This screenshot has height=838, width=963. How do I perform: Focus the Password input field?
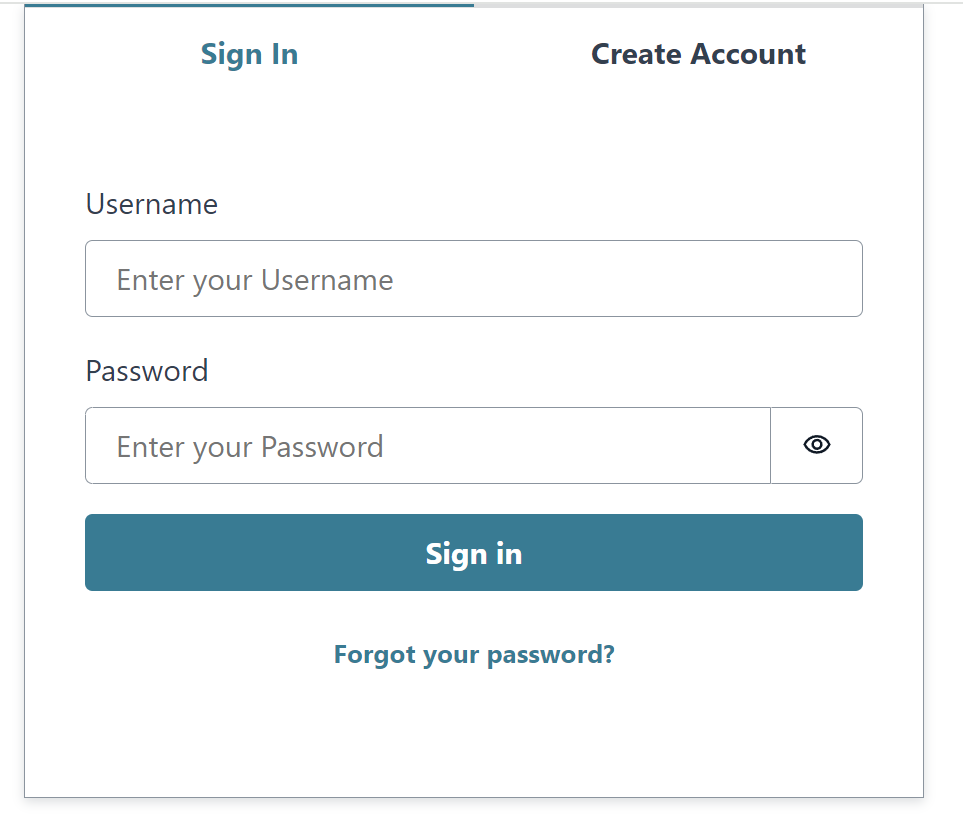tap(427, 446)
